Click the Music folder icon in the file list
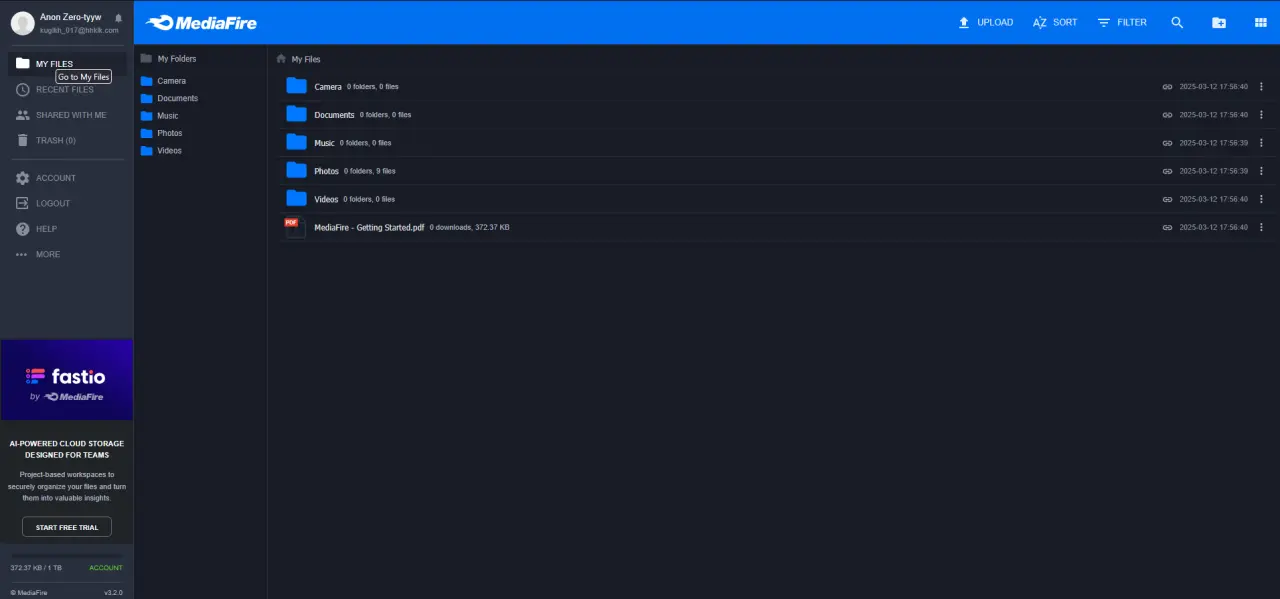Viewport: 1280px width, 599px height. [x=296, y=142]
